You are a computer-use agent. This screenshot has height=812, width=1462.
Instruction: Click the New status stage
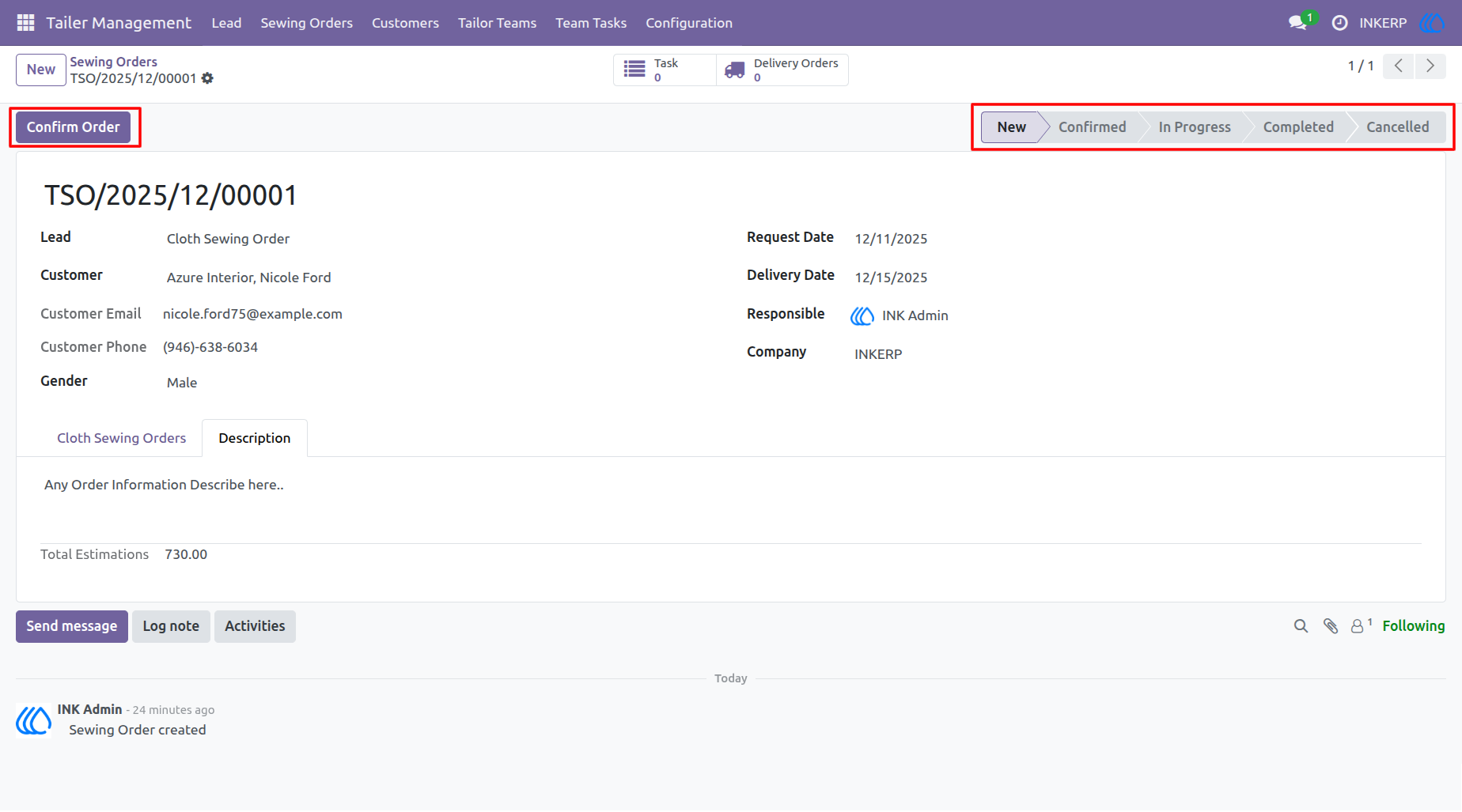[1011, 127]
